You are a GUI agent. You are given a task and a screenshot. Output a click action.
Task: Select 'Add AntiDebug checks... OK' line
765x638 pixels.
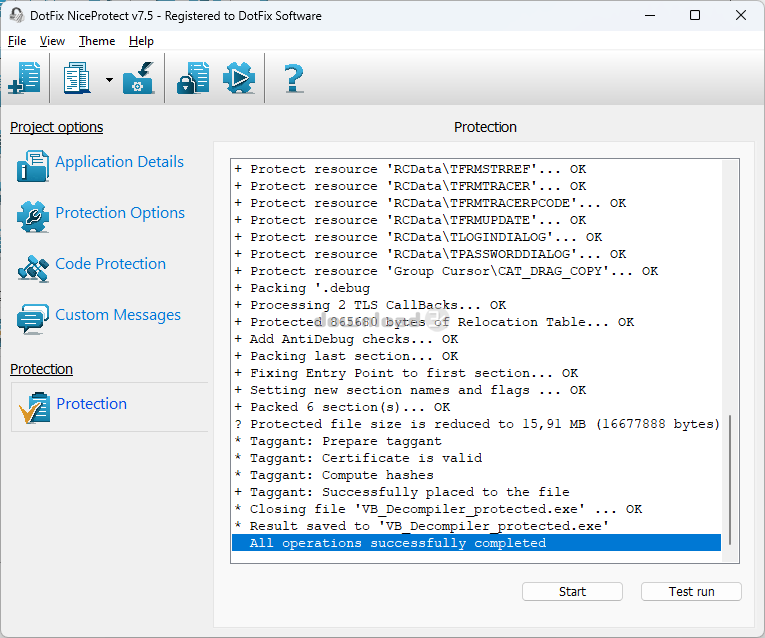click(x=476, y=339)
